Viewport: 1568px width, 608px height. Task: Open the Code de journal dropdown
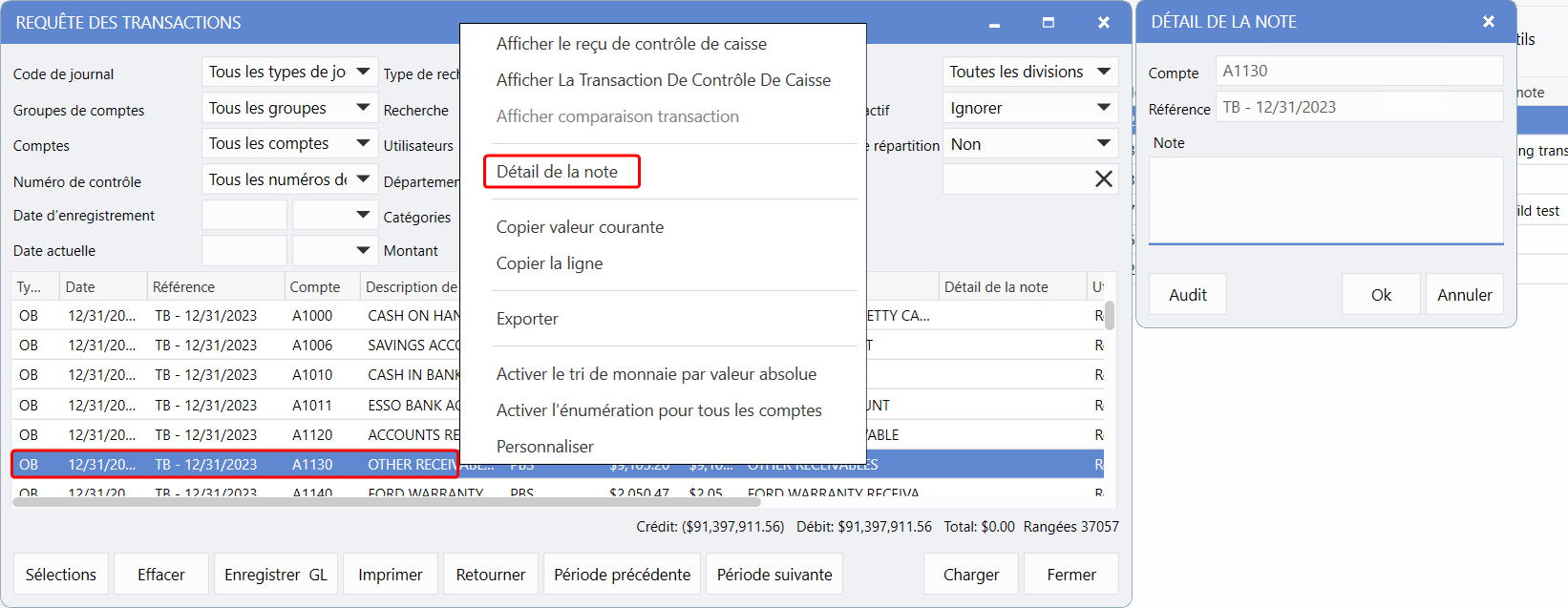[363, 72]
